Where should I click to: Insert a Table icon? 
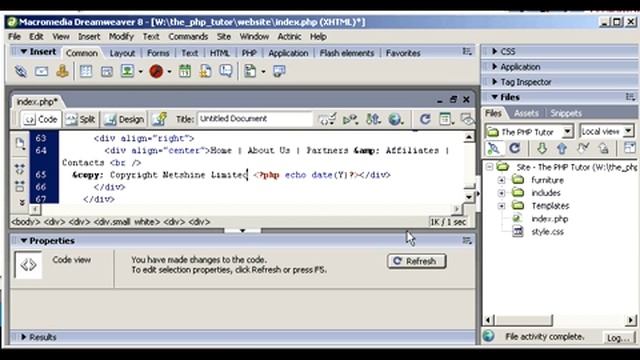coord(86,71)
